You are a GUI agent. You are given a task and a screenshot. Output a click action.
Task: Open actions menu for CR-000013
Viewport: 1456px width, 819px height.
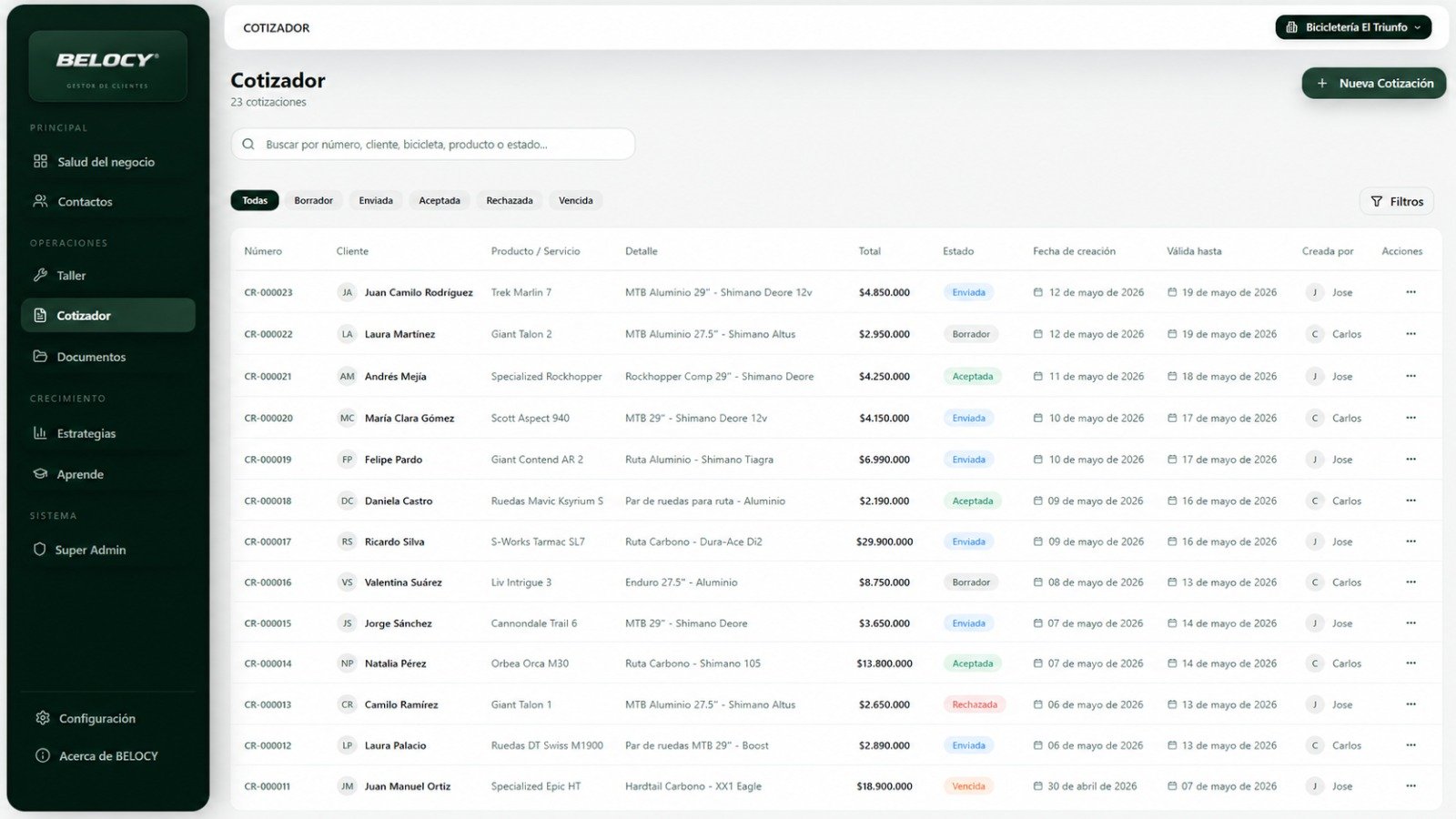pyautogui.click(x=1410, y=704)
